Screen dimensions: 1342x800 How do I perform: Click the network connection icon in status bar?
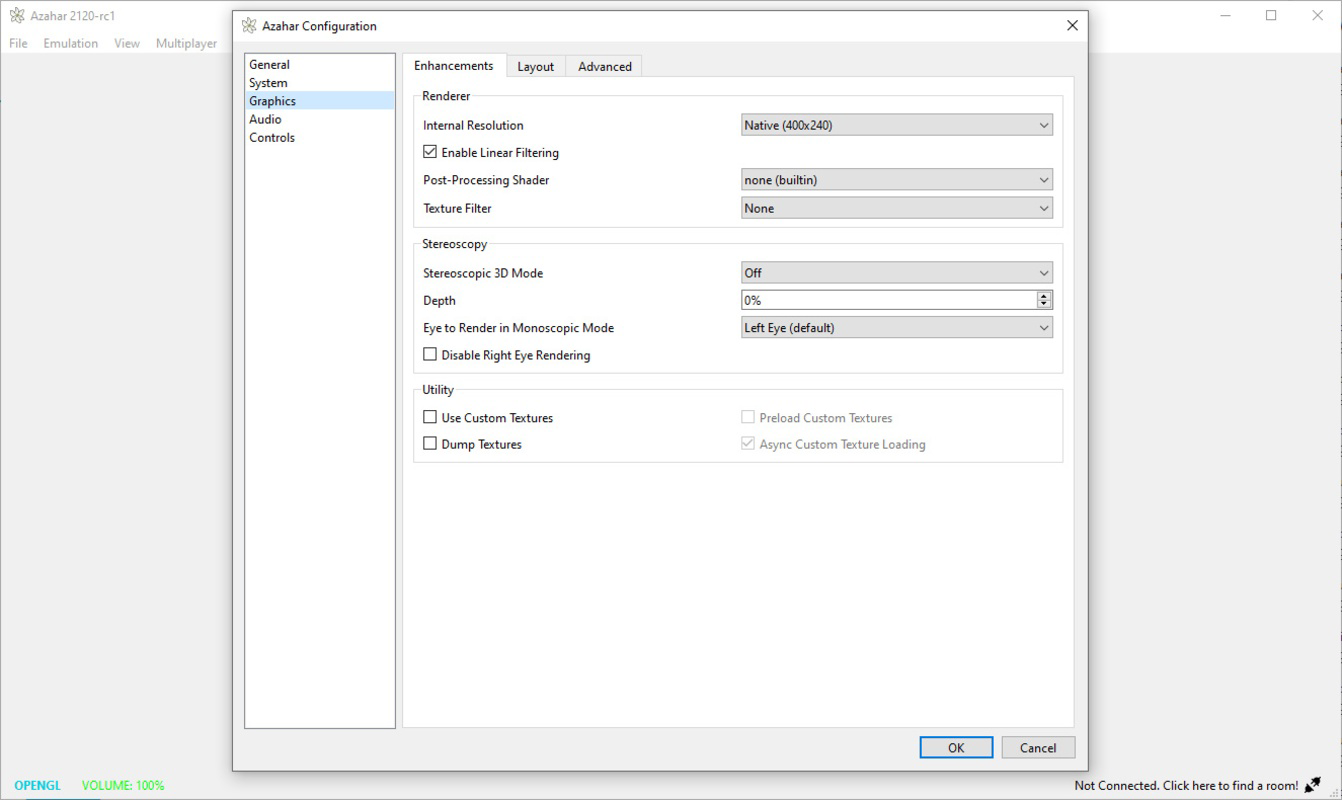coord(1313,785)
